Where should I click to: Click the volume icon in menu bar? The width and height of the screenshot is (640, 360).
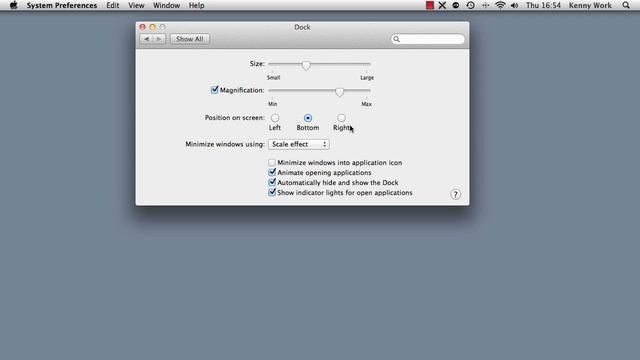(x=514, y=5)
